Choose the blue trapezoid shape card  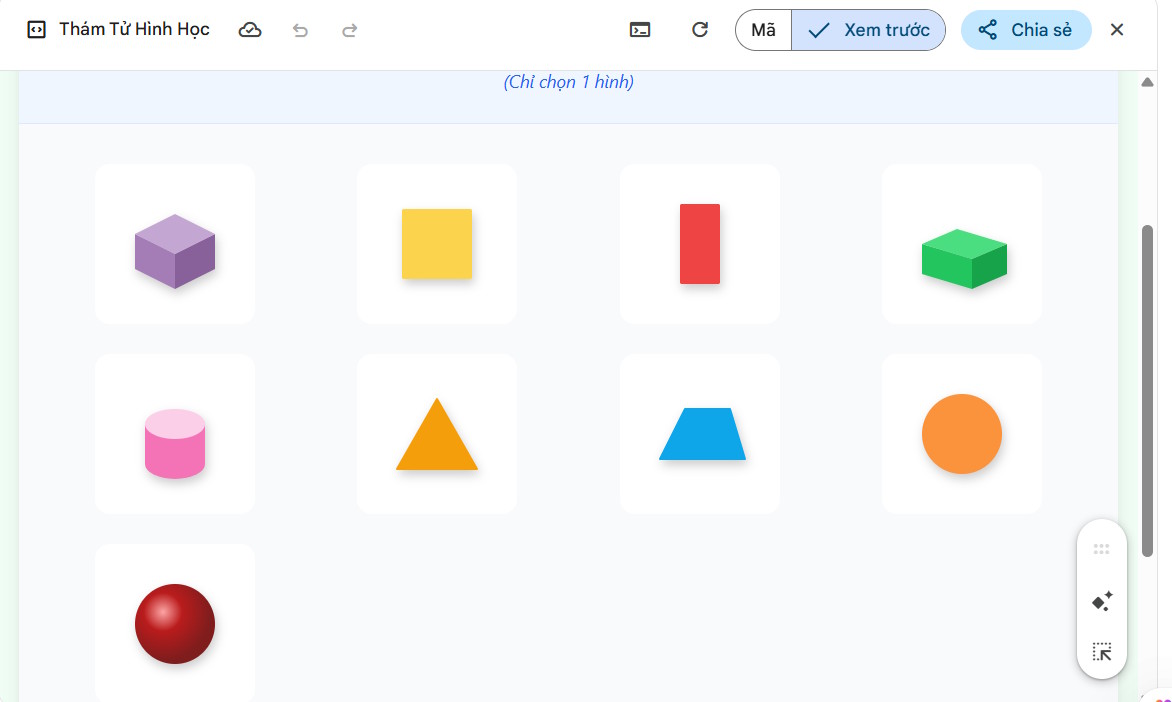click(700, 434)
